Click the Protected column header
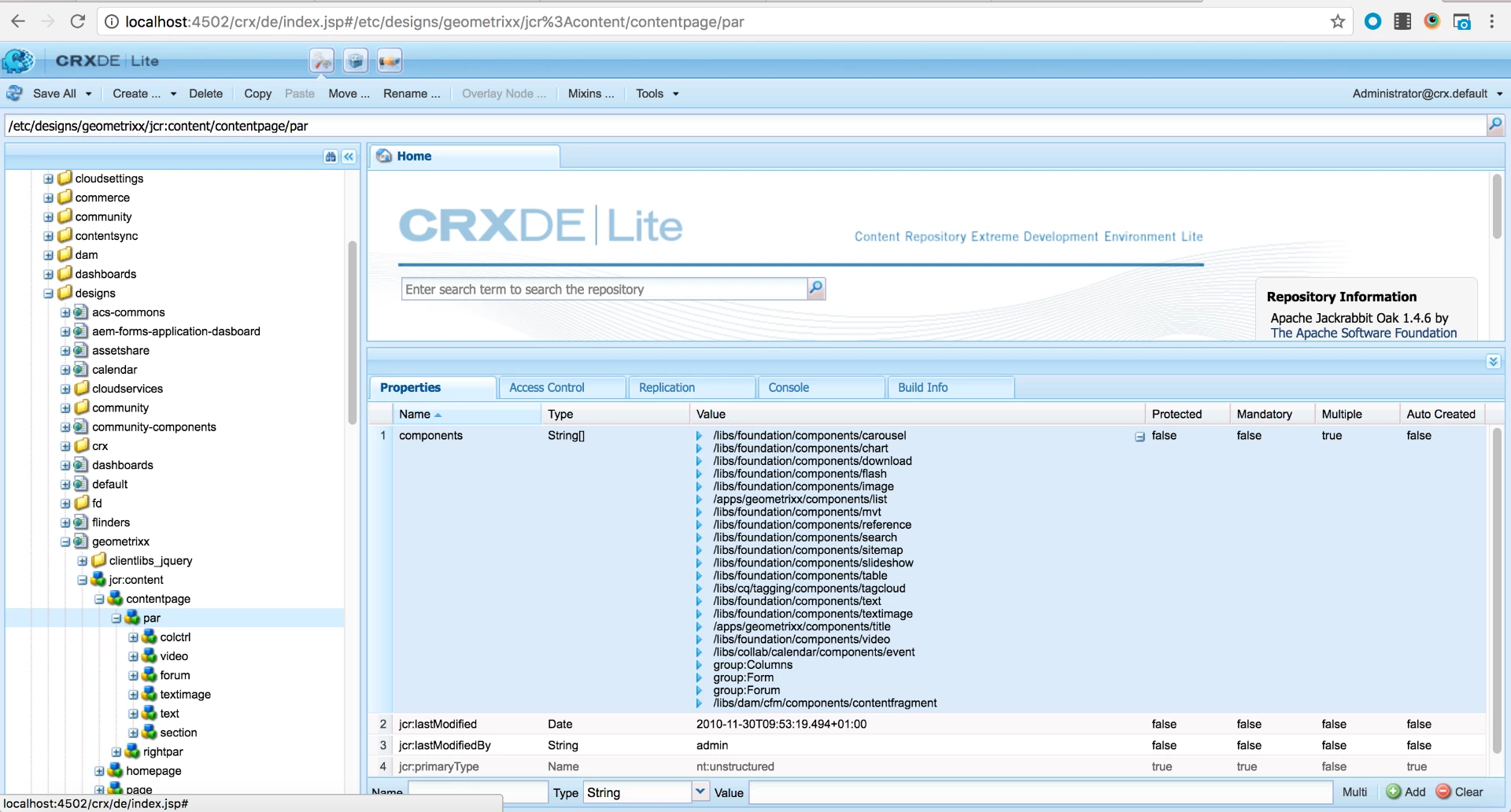Image resolution: width=1511 pixels, height=812 pixels. pyautogui.click(x=1187, y=414)
